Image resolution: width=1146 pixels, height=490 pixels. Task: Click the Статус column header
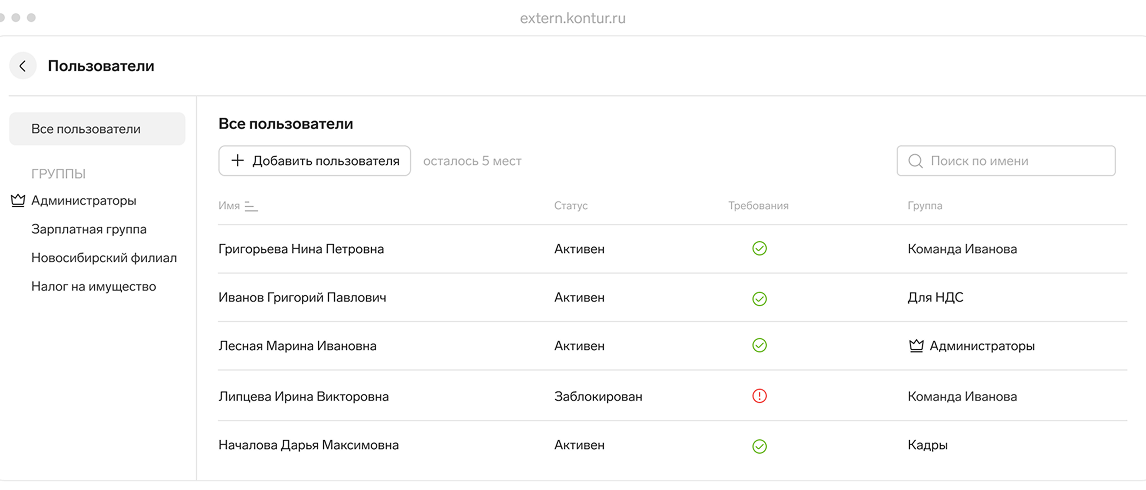click(571, 206)
